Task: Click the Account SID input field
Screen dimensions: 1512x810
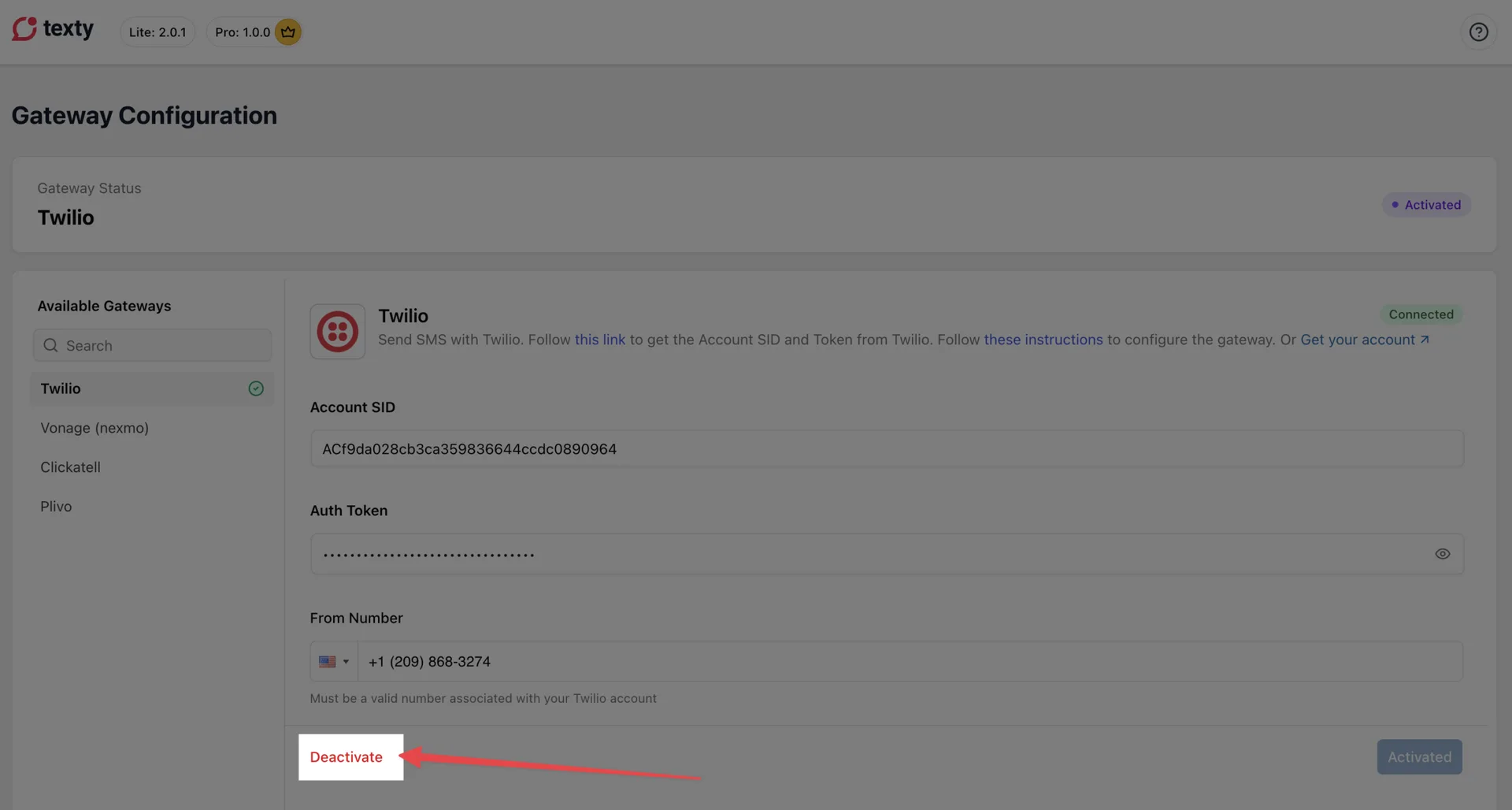Action: click(887, 448)
